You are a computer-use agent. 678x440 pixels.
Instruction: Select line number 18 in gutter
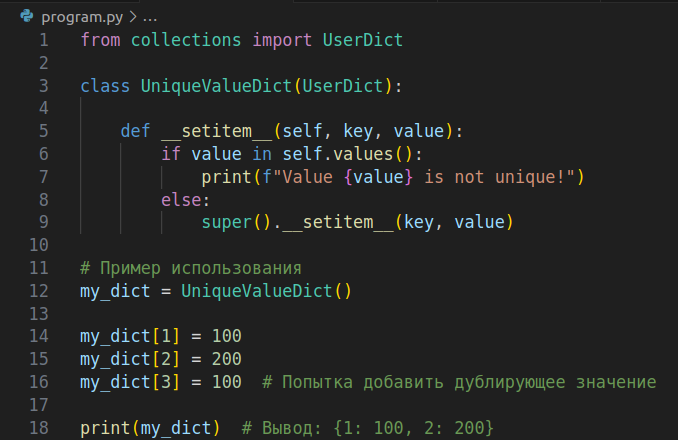coord(39,428)
